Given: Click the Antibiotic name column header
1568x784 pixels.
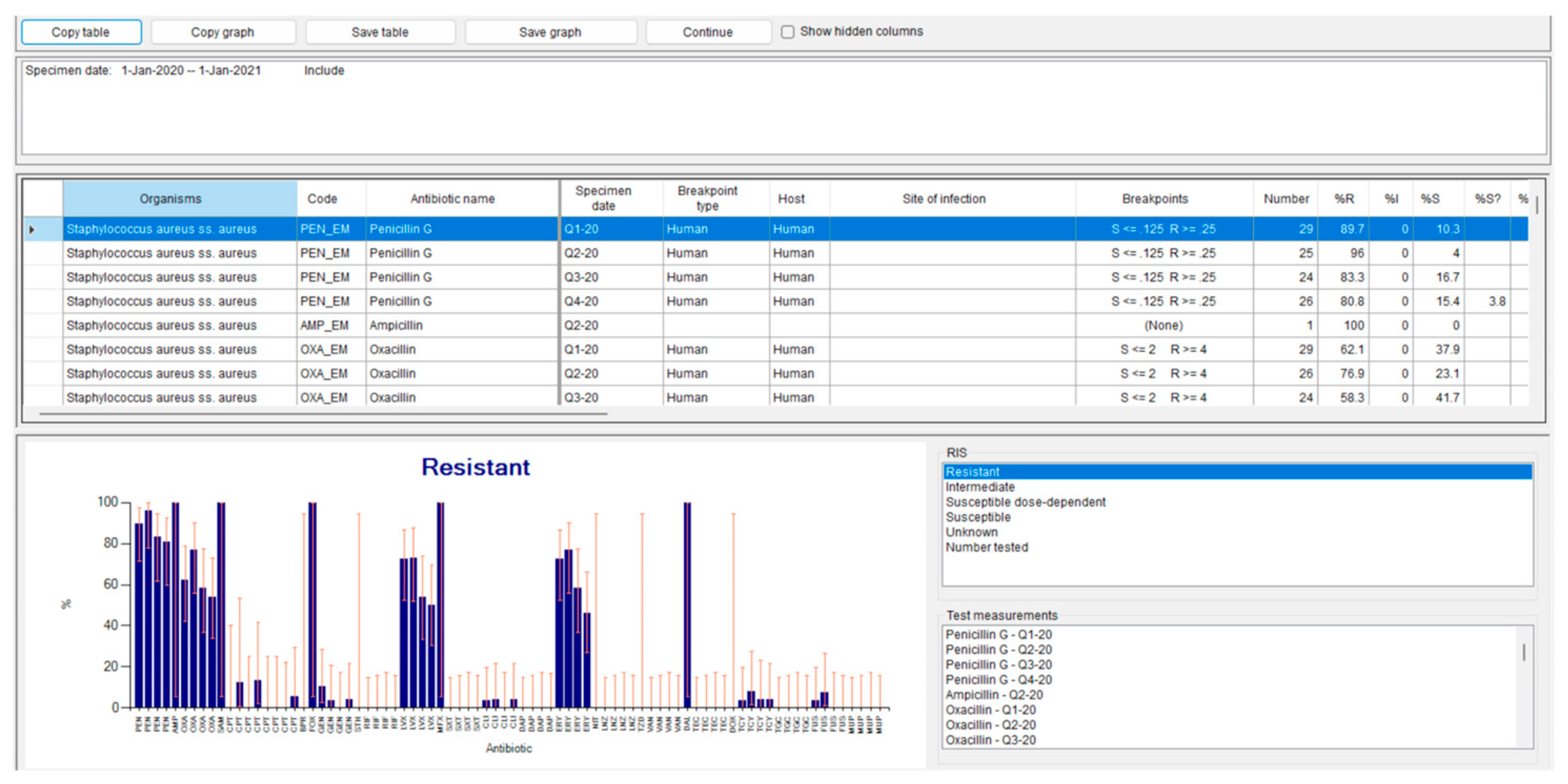Looking at the screenshot, I should [452, 198].
